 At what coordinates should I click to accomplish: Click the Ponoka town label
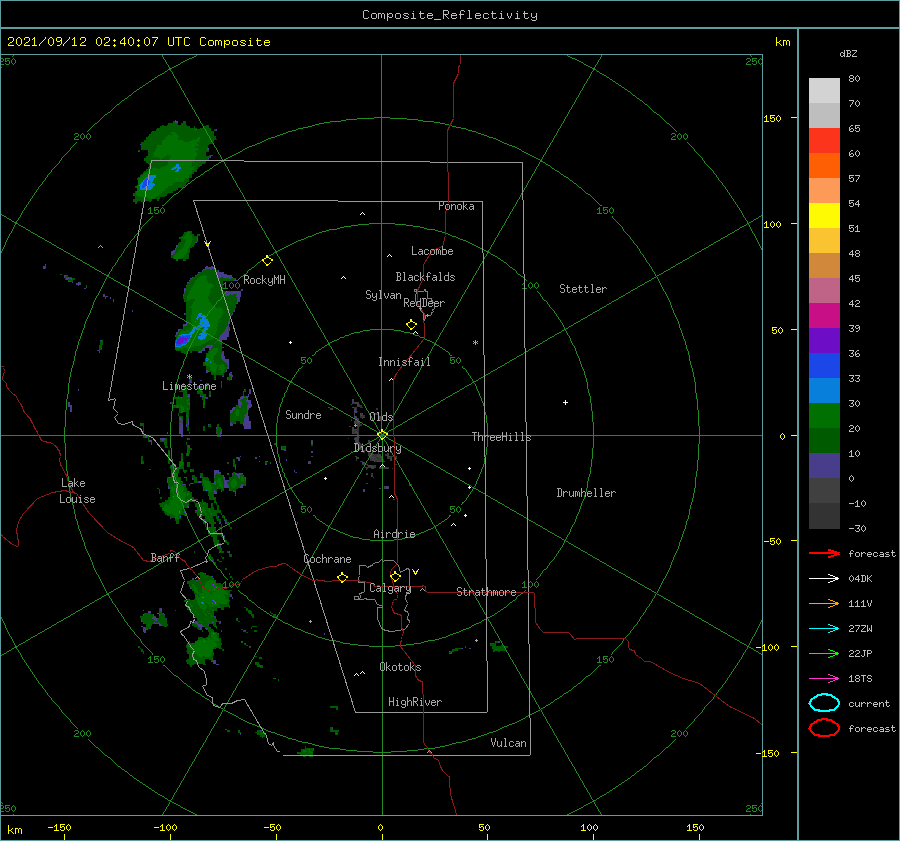[x=456, y=206]
